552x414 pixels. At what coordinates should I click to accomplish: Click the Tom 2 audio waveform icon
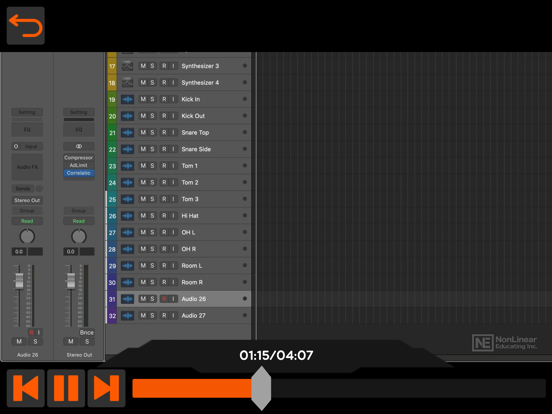(127, 182)
